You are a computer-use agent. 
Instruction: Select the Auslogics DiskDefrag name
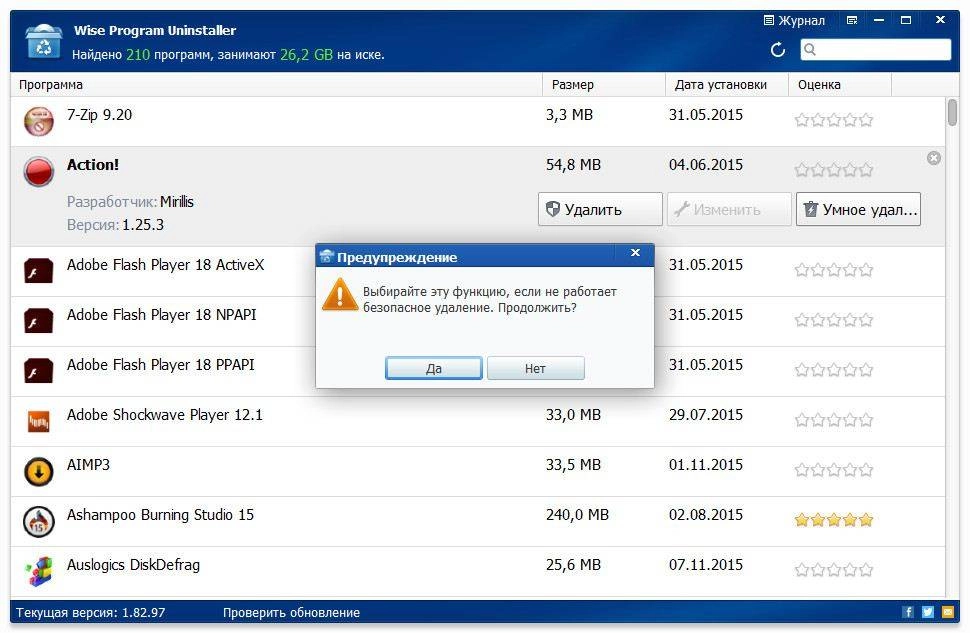[133, 565]
